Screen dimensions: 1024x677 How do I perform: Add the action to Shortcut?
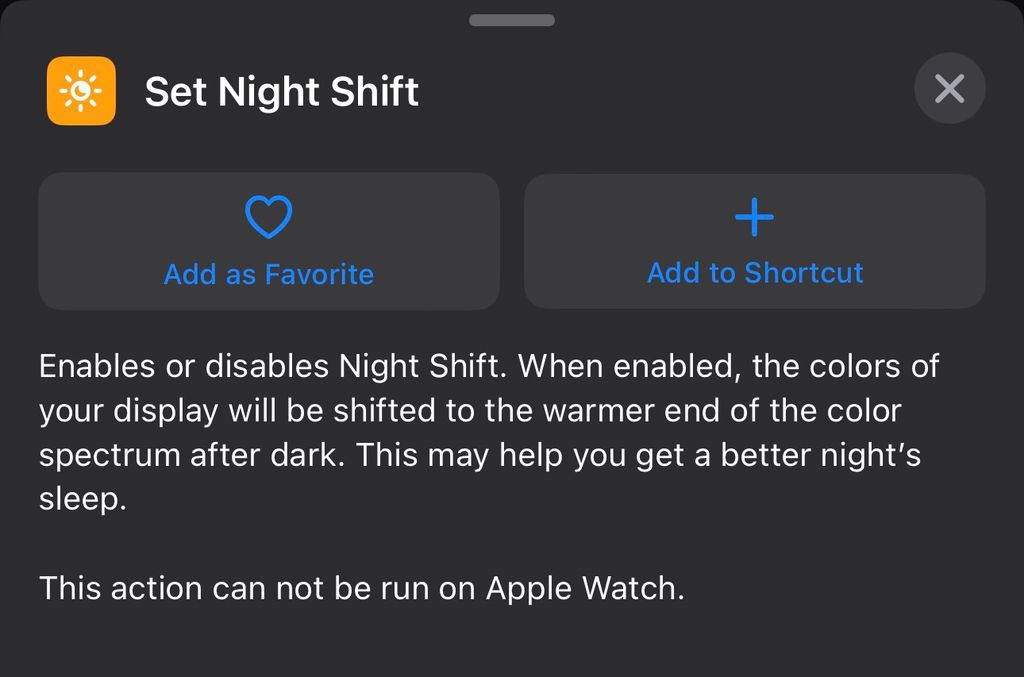coord(755,241)
